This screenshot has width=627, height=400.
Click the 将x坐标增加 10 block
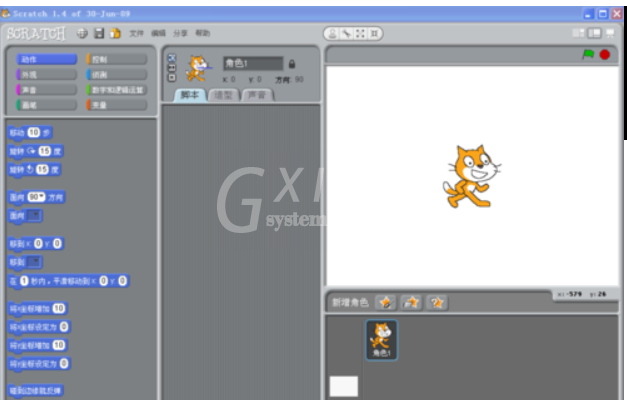[38, 308]
